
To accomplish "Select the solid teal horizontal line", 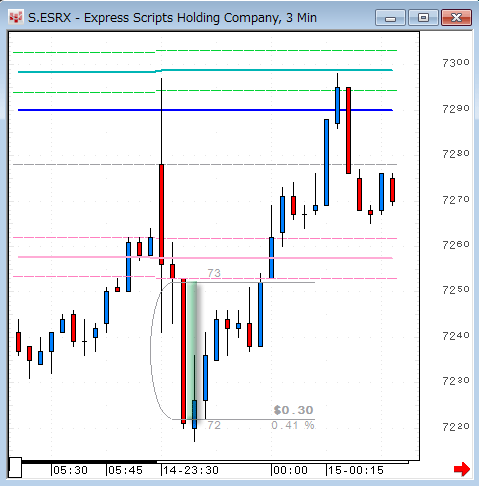I will click(x=205, y=71).
